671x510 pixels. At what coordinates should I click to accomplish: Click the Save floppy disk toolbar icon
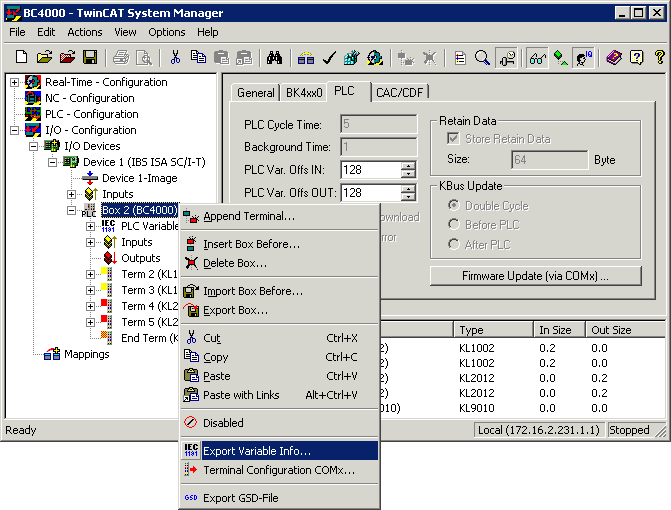[x=90, y=57]
